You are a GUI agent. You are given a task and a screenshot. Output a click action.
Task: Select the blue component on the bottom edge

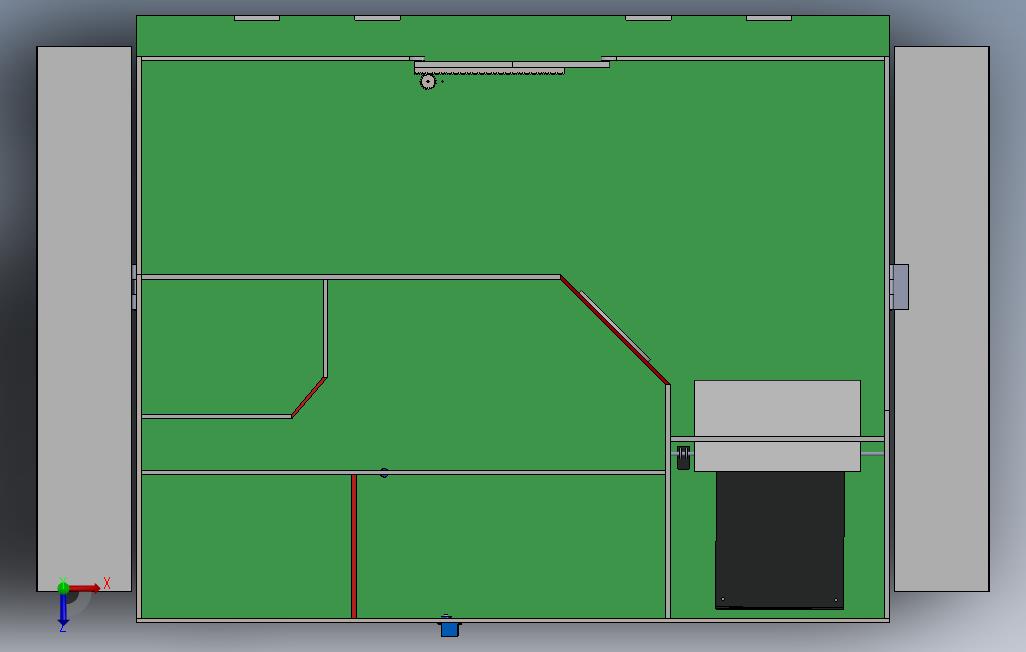(449, 628)
